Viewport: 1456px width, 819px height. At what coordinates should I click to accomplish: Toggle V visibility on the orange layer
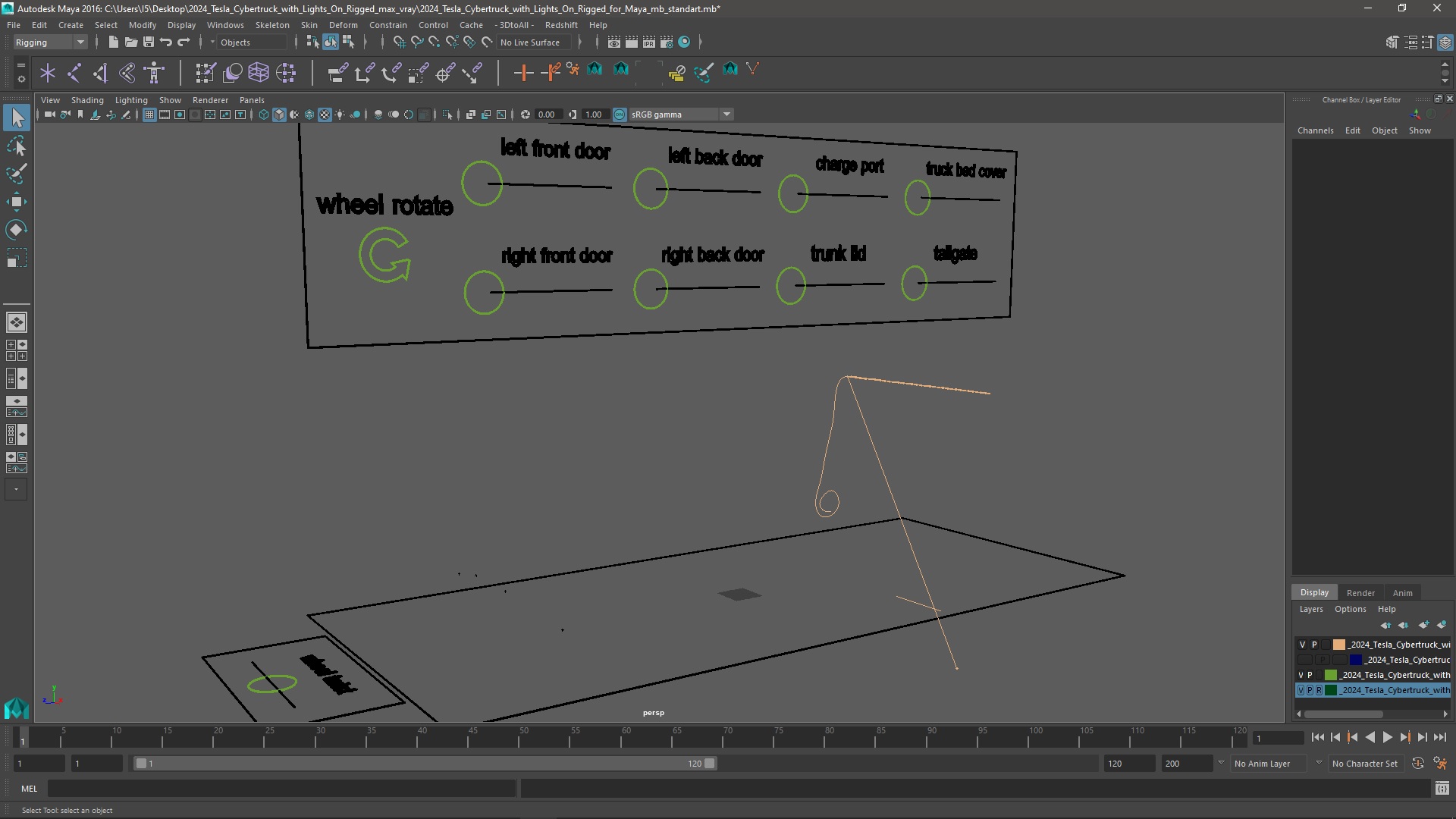tap(1302, 645)
